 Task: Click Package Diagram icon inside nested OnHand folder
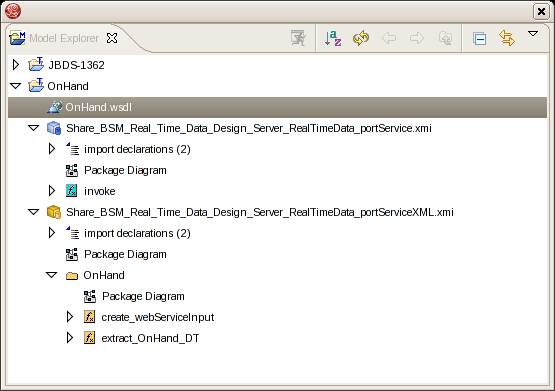[x=90, y=296]
